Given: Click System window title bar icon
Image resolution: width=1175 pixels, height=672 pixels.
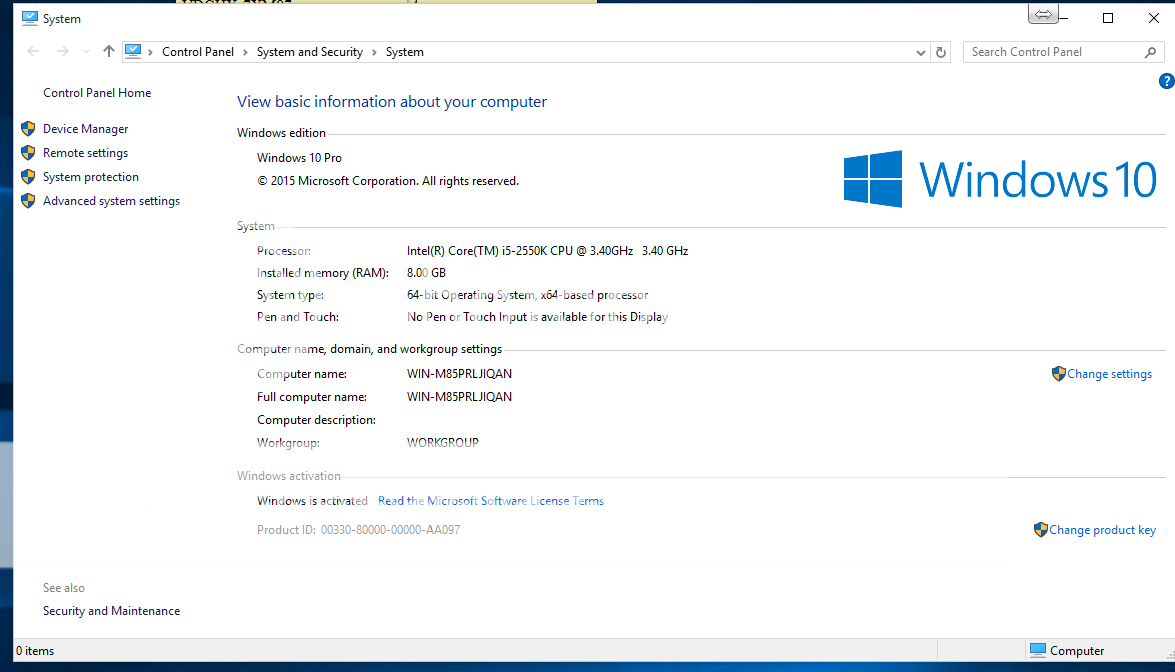Looking at the screenshot, I should (x=29, y=19).
